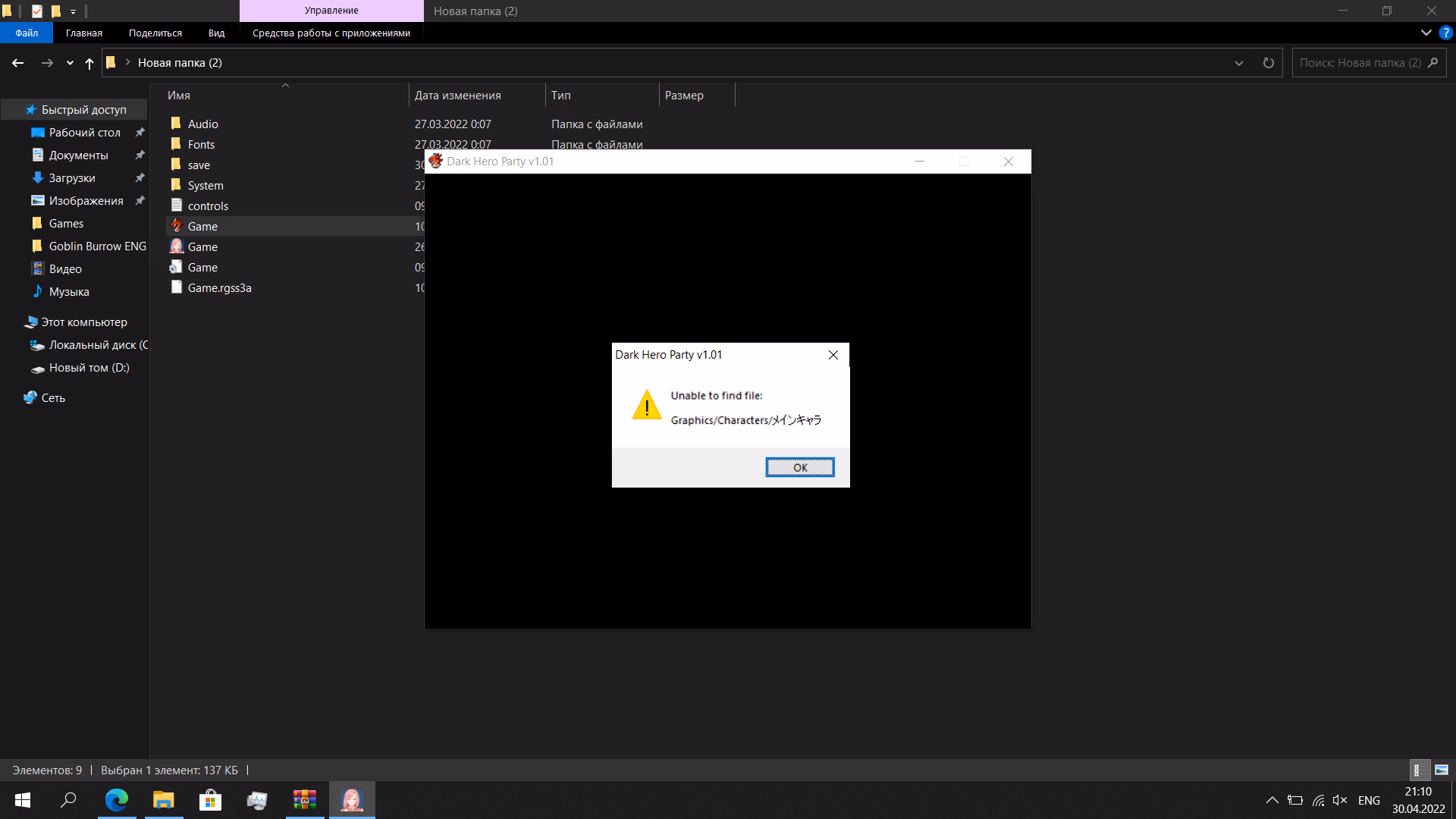The width and height of the screenshot is (1456, 819).
Task: Open Музыка in sidebar
Action: click(x=69, y=292)
